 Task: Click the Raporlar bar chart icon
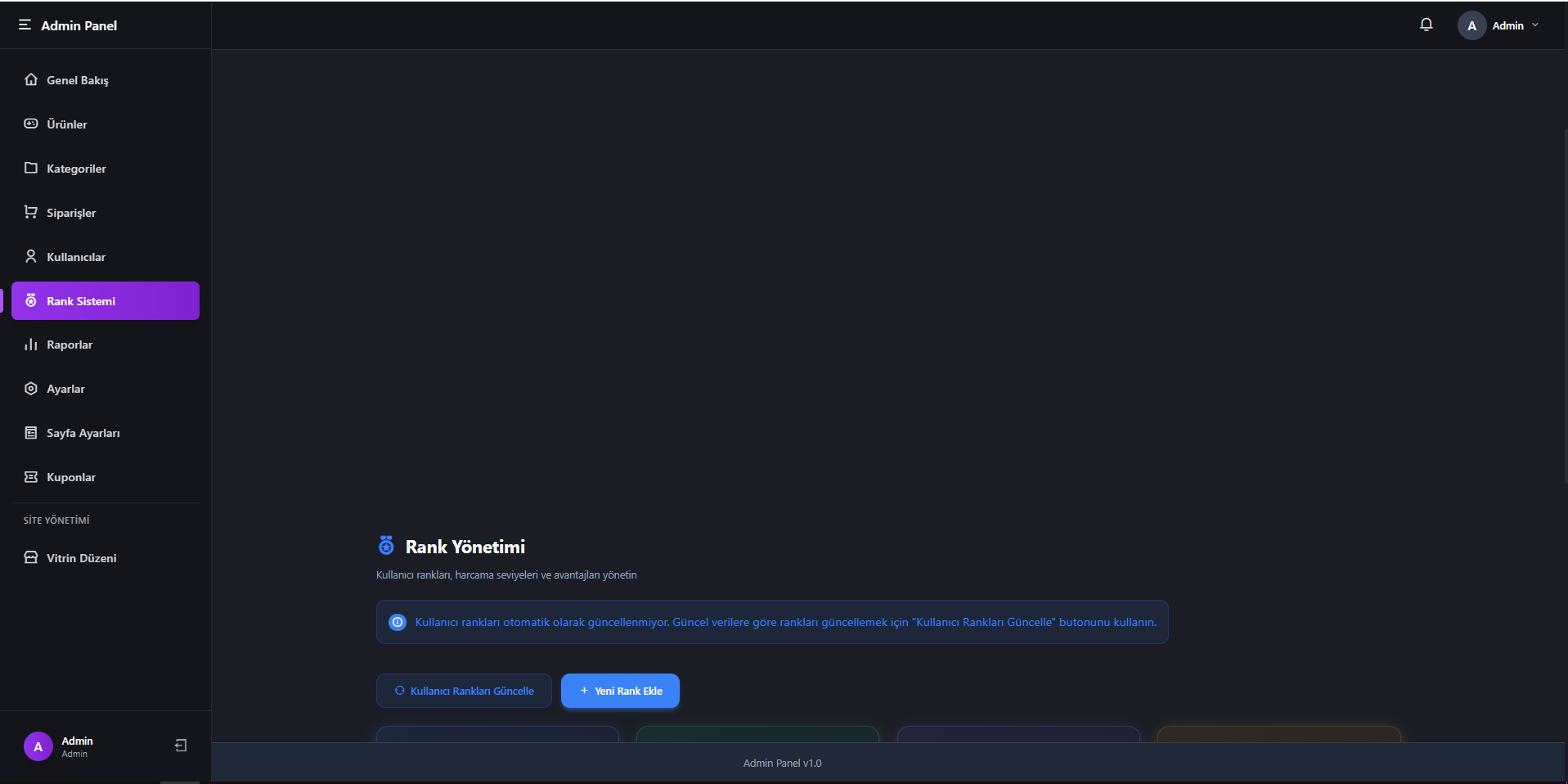tap(31, 345)
